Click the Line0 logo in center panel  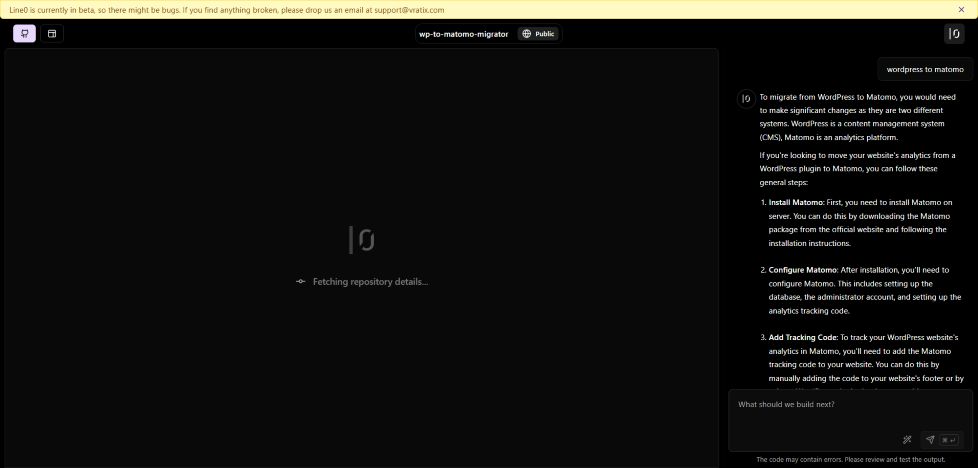tap(362, 240)
